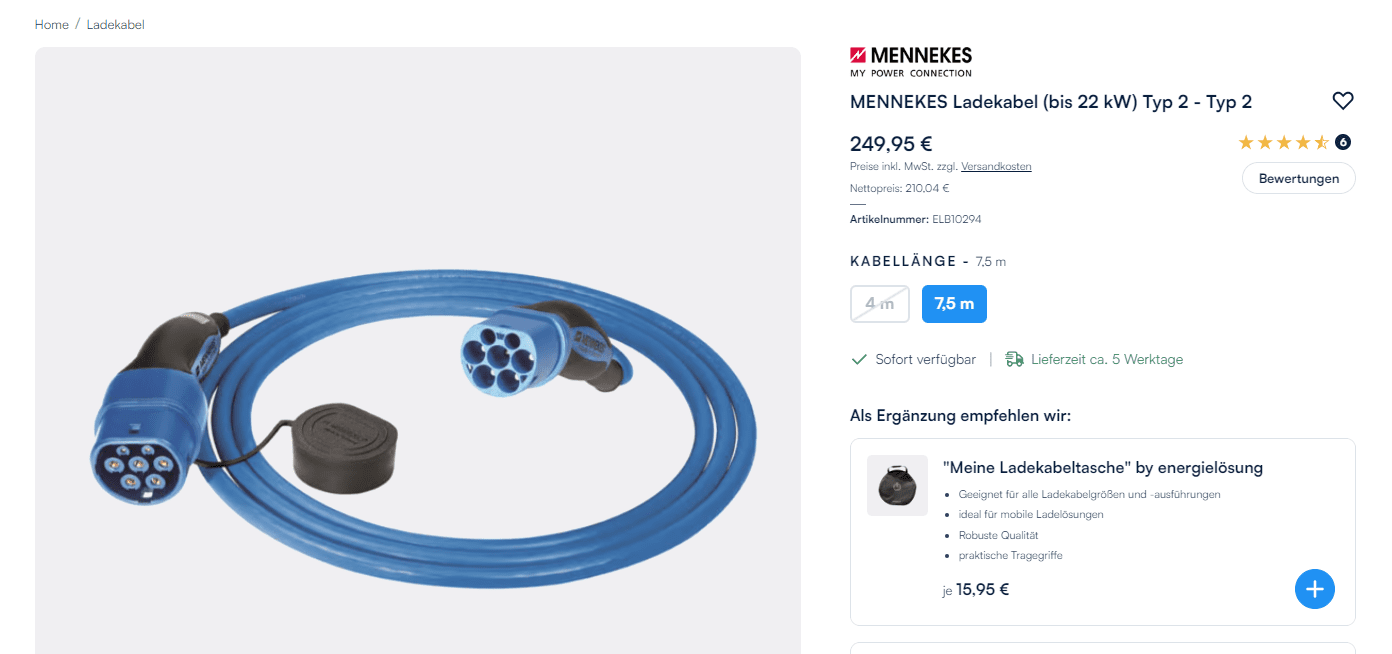Click the yellow star rating
Viewport: 1392px width, 654px height.
click(1283, 142)
